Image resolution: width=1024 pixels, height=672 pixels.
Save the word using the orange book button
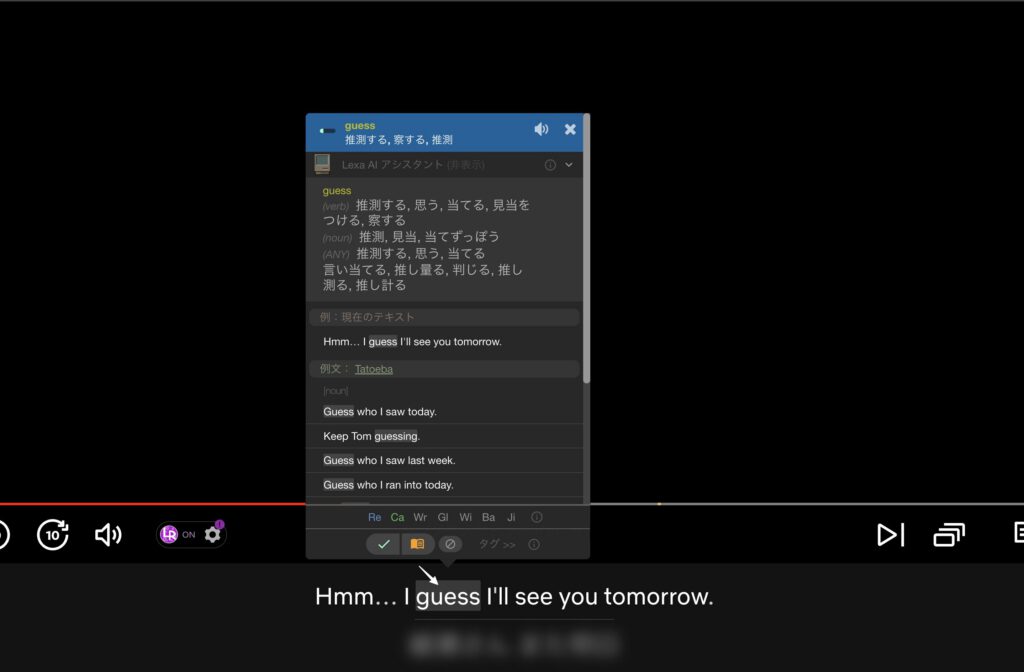tap(415, 544)
